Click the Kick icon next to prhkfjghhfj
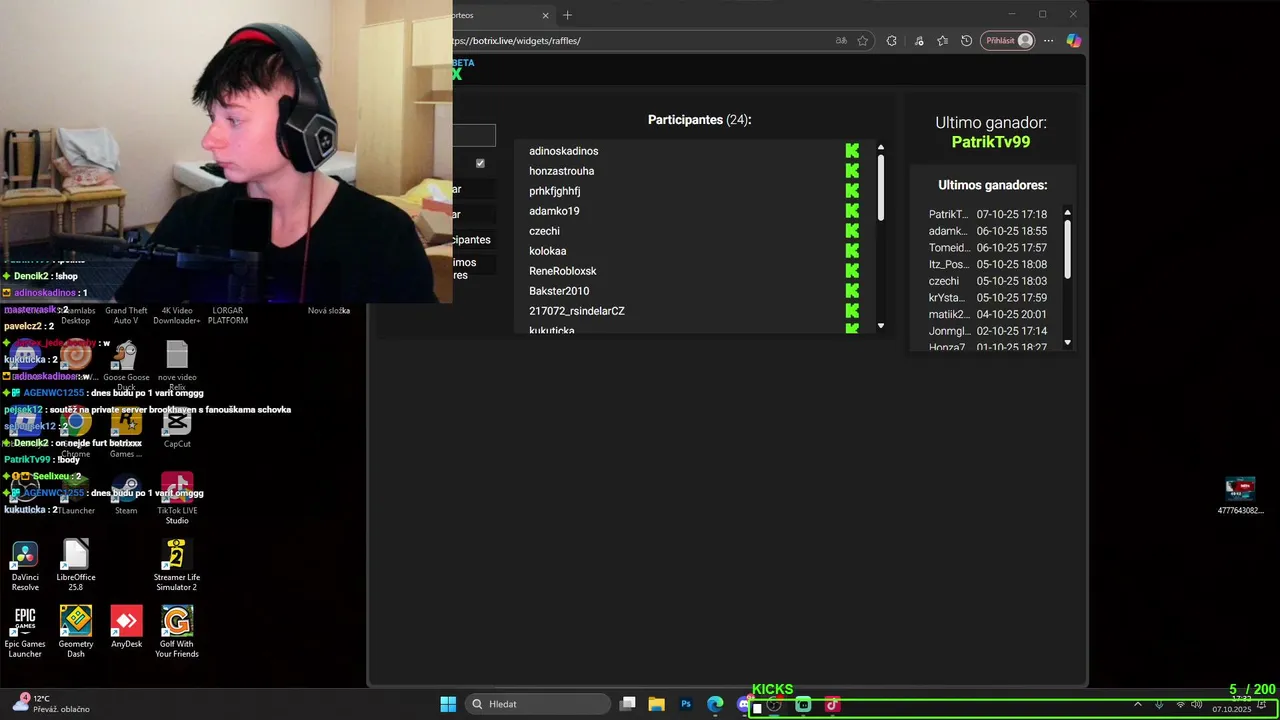This screenshot has width=1280, height=720. (852, 191)
